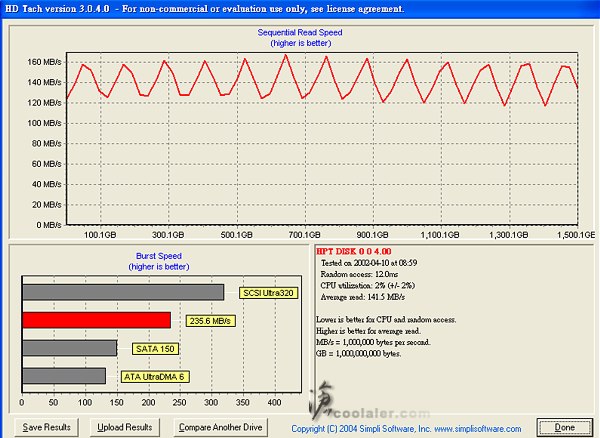Select the gray SATA 150 bar
The height and width of the screenshot is (438, 600).
point(70,348)
